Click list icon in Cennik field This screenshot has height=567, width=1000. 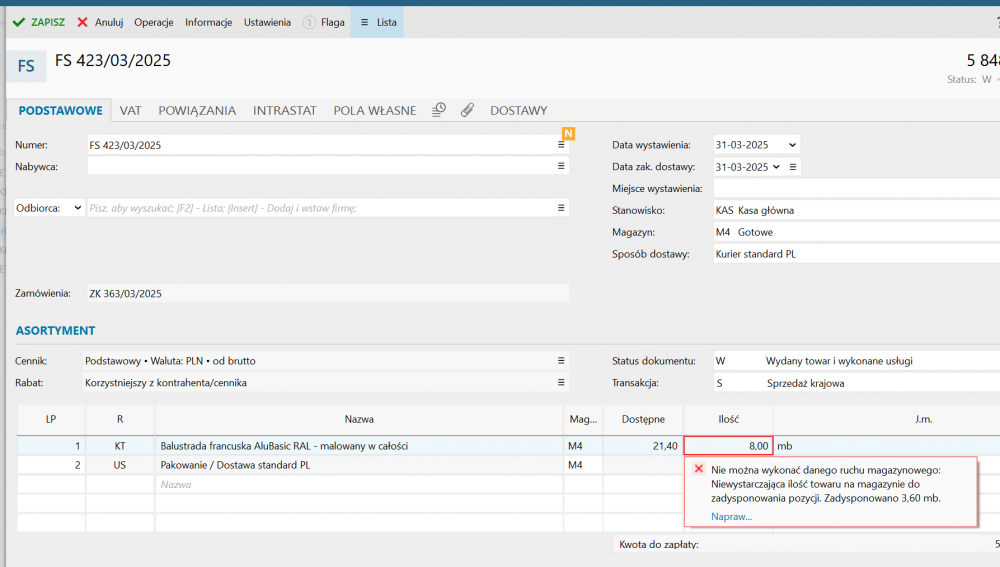[x=561, y=360]
